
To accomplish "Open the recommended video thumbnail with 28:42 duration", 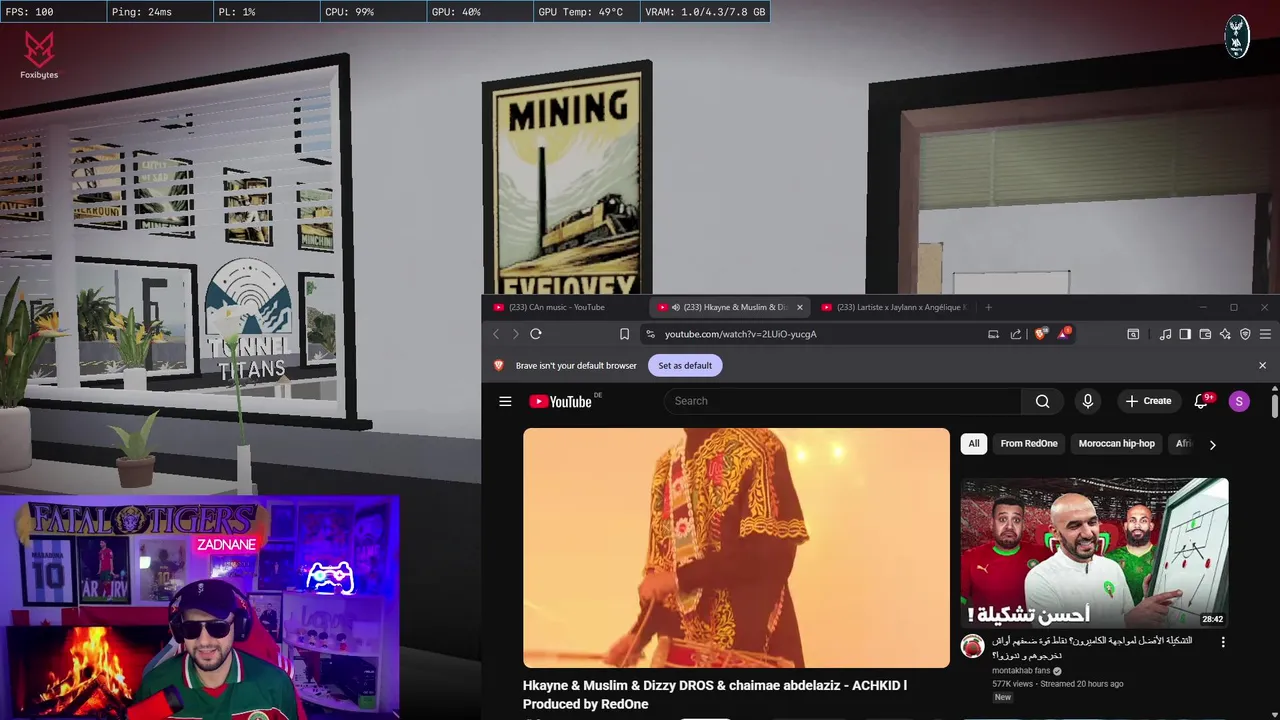I will tap(1094, 553).
